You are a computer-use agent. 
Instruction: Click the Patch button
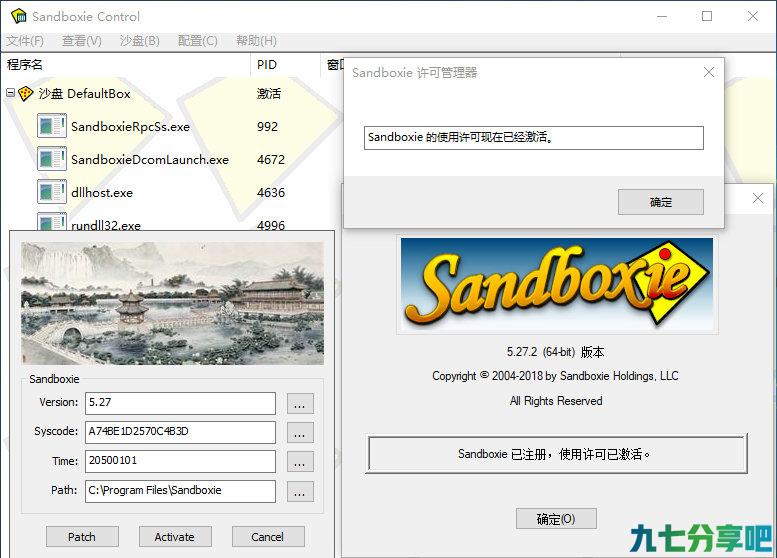[x=82, y=537]
